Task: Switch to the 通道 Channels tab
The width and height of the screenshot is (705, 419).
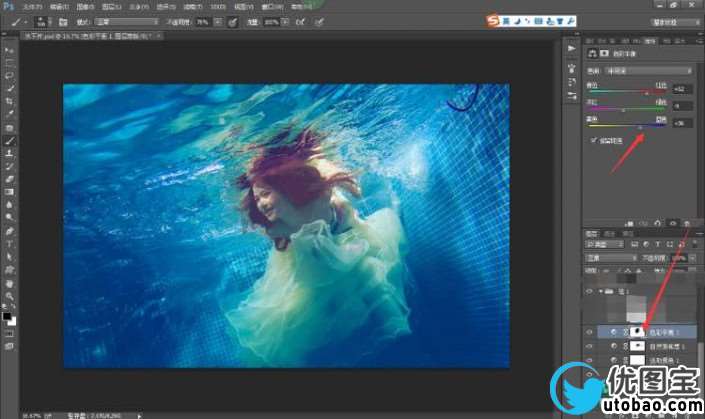Action: 609,234
